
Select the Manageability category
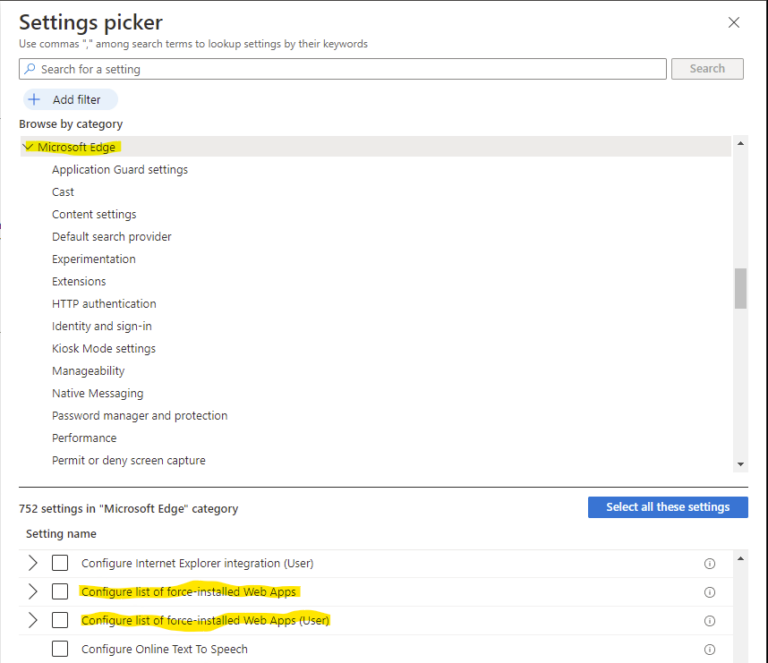click(x=88, y=371)
